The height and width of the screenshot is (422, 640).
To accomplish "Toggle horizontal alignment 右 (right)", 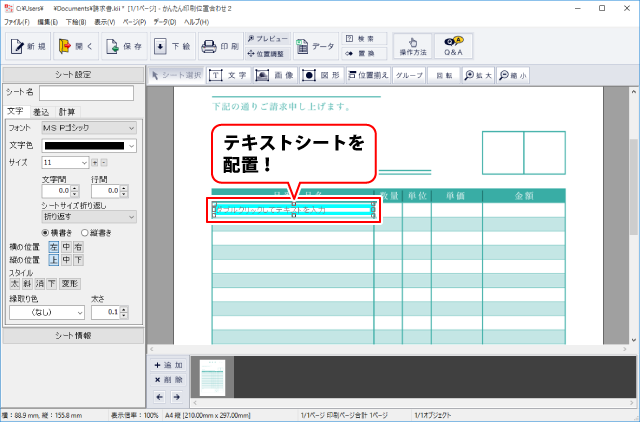I will click(79, 247).
